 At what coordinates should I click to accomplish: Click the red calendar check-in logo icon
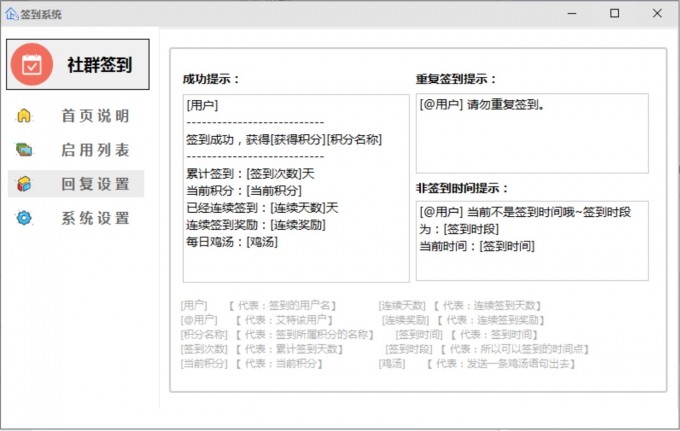[32, 65]
